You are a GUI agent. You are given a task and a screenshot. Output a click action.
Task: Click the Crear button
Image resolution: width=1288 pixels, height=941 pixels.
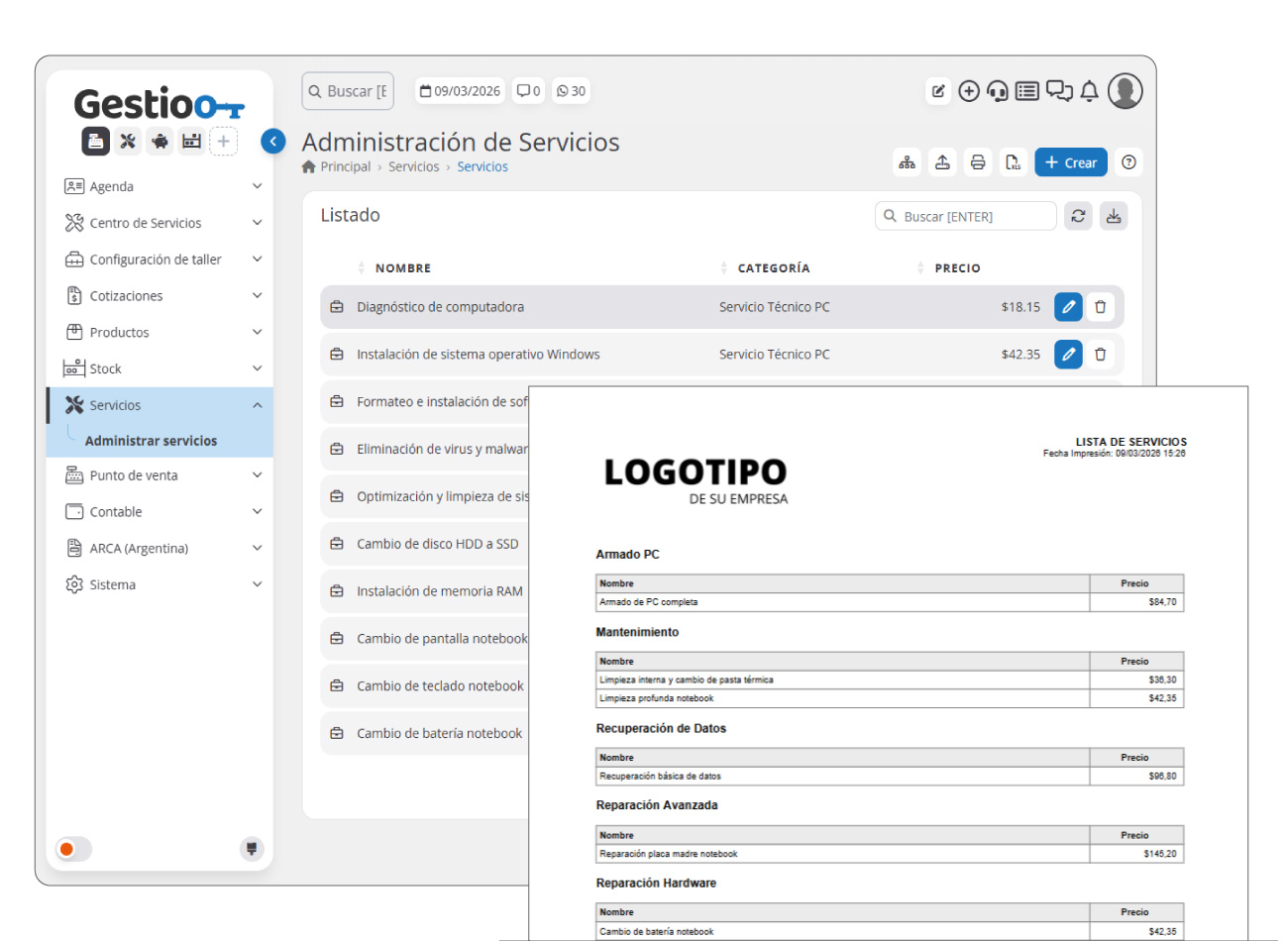(1071, 162)
